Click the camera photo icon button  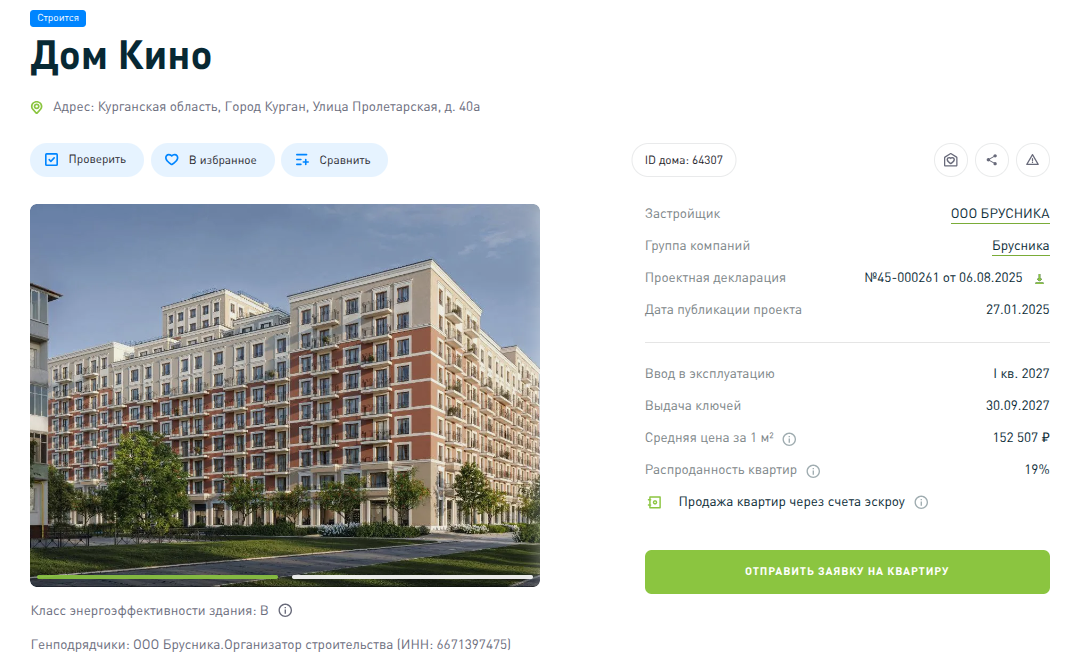click(951, 160)
